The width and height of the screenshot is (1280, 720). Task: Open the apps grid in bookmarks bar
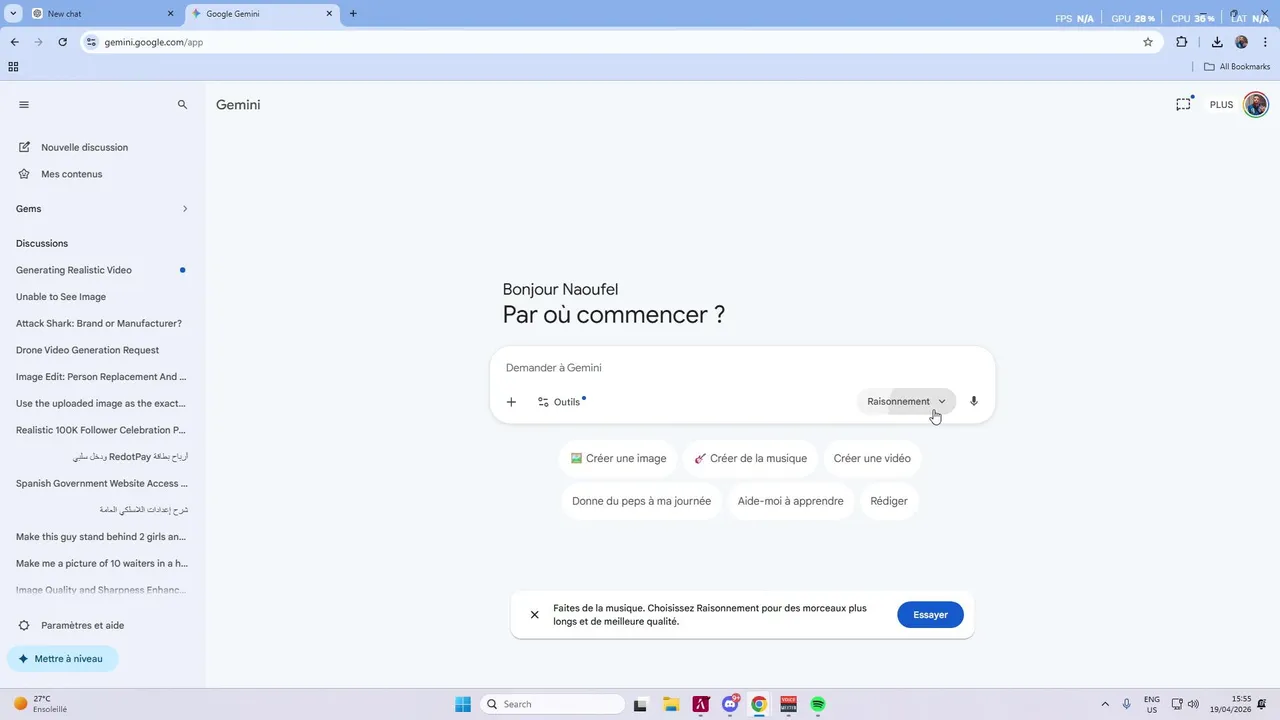13,67
